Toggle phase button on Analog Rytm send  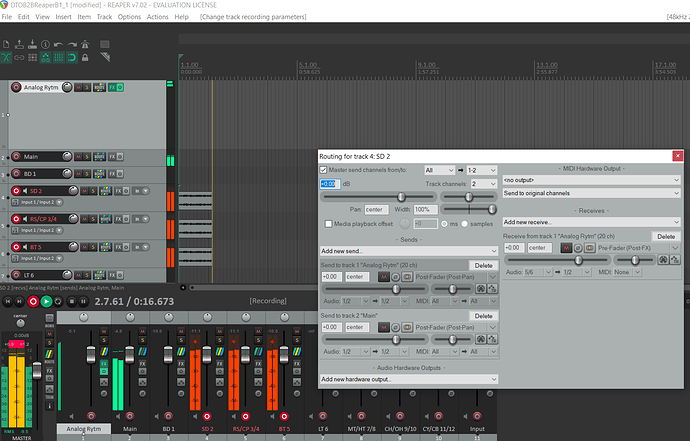tap(395, 277)
